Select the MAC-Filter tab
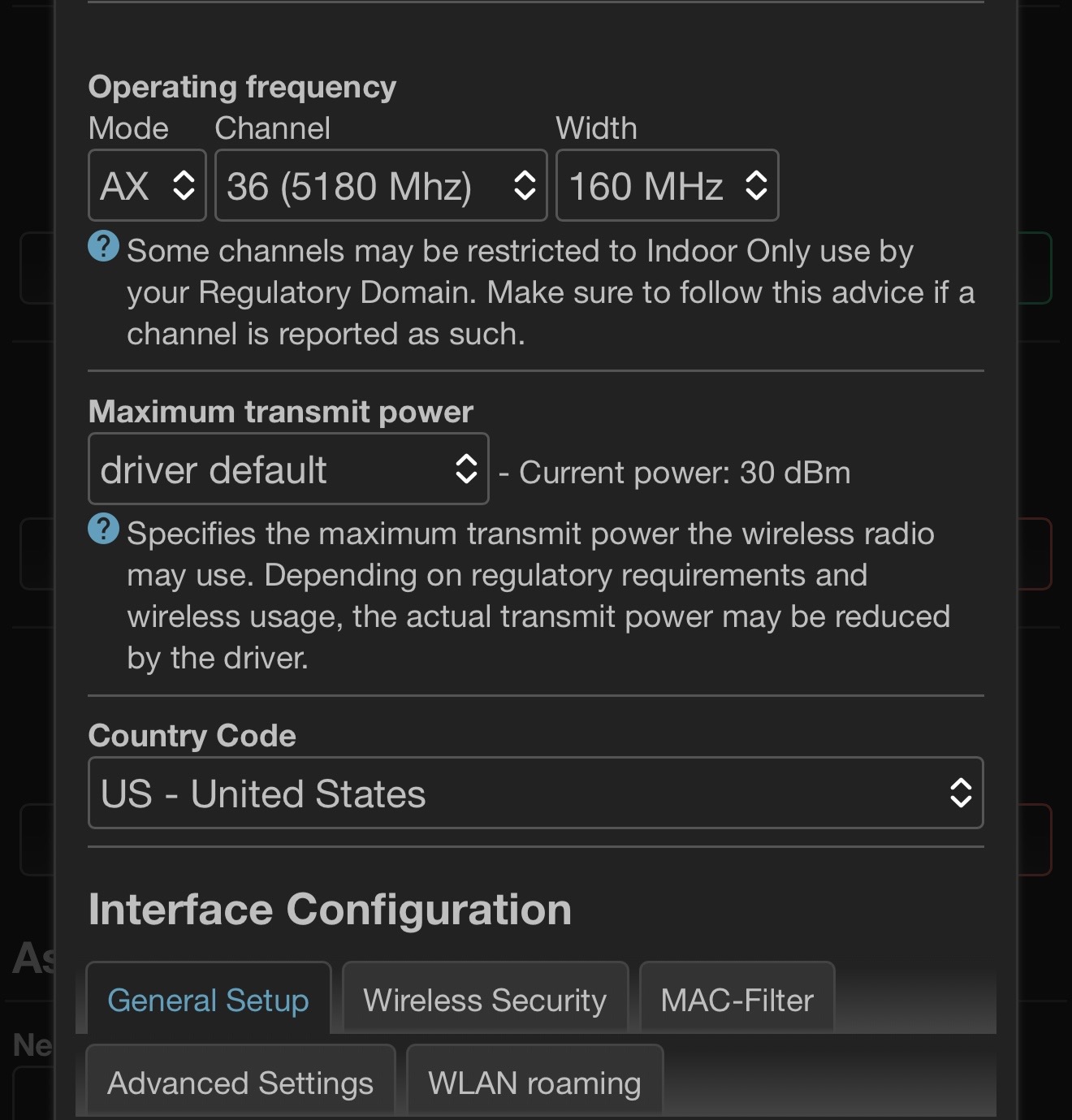Screen dimensions: 1072x1120 pos(737,1000)
